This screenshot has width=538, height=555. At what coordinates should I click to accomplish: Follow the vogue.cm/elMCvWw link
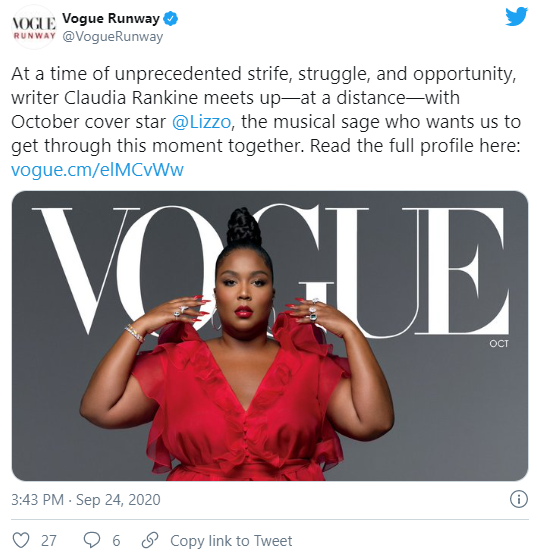pyautogui.click(x=97, y=170)
